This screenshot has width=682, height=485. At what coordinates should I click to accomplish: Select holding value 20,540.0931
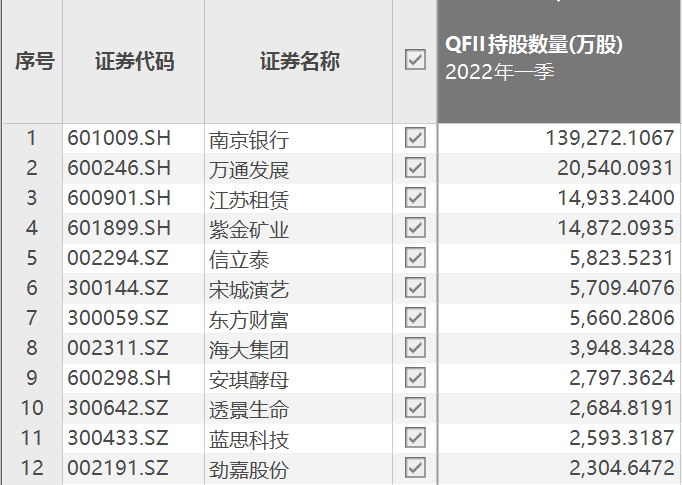616,168
